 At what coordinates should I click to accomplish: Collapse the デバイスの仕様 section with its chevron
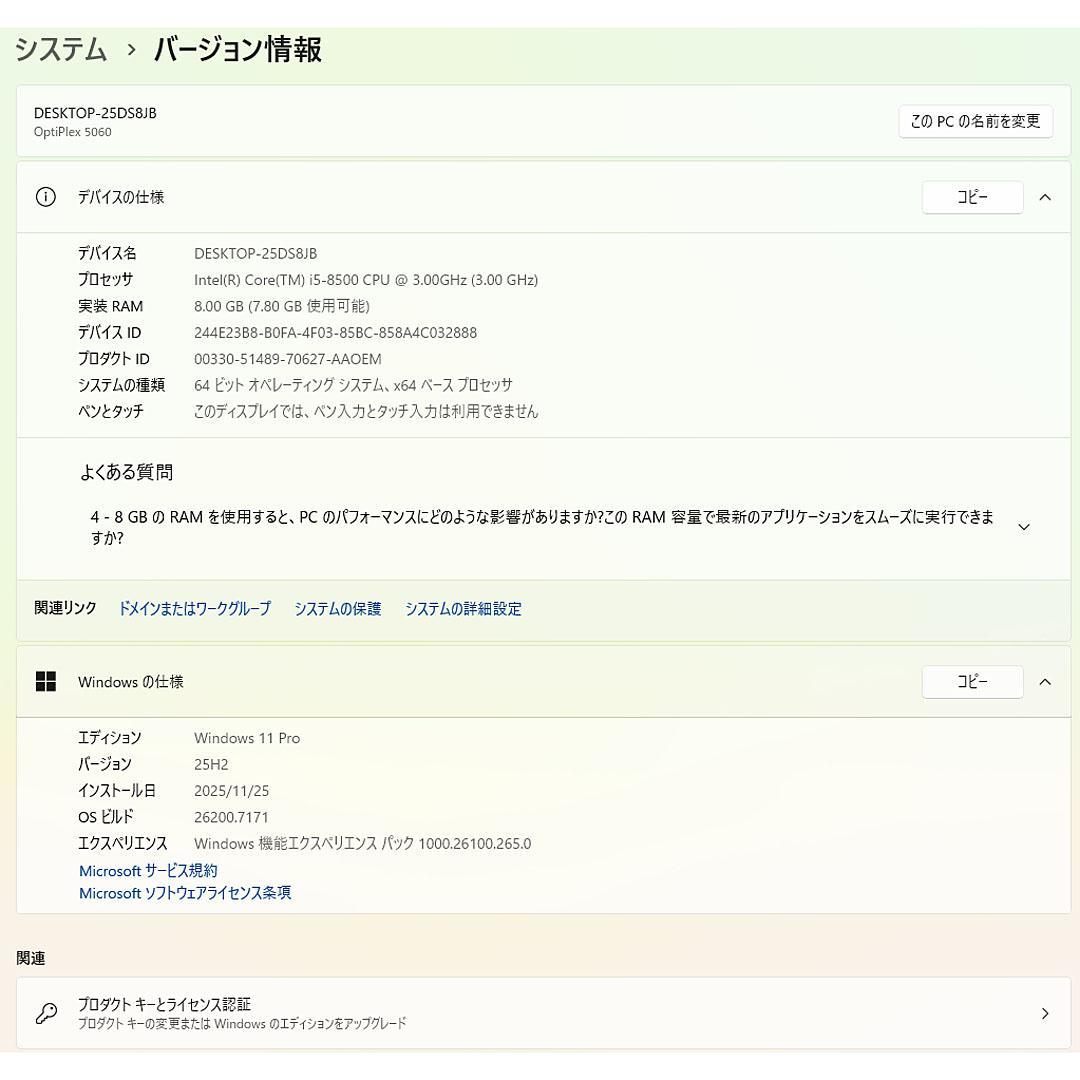(1045, 197)
